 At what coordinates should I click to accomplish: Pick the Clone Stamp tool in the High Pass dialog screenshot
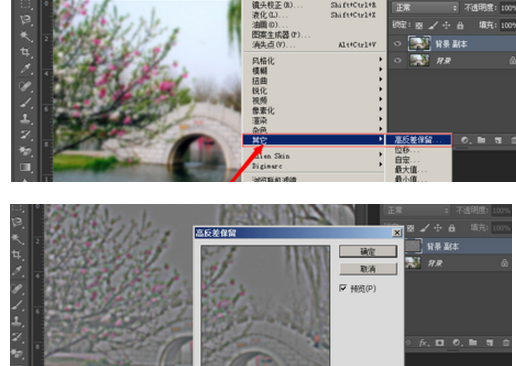[x=17, y=321]
